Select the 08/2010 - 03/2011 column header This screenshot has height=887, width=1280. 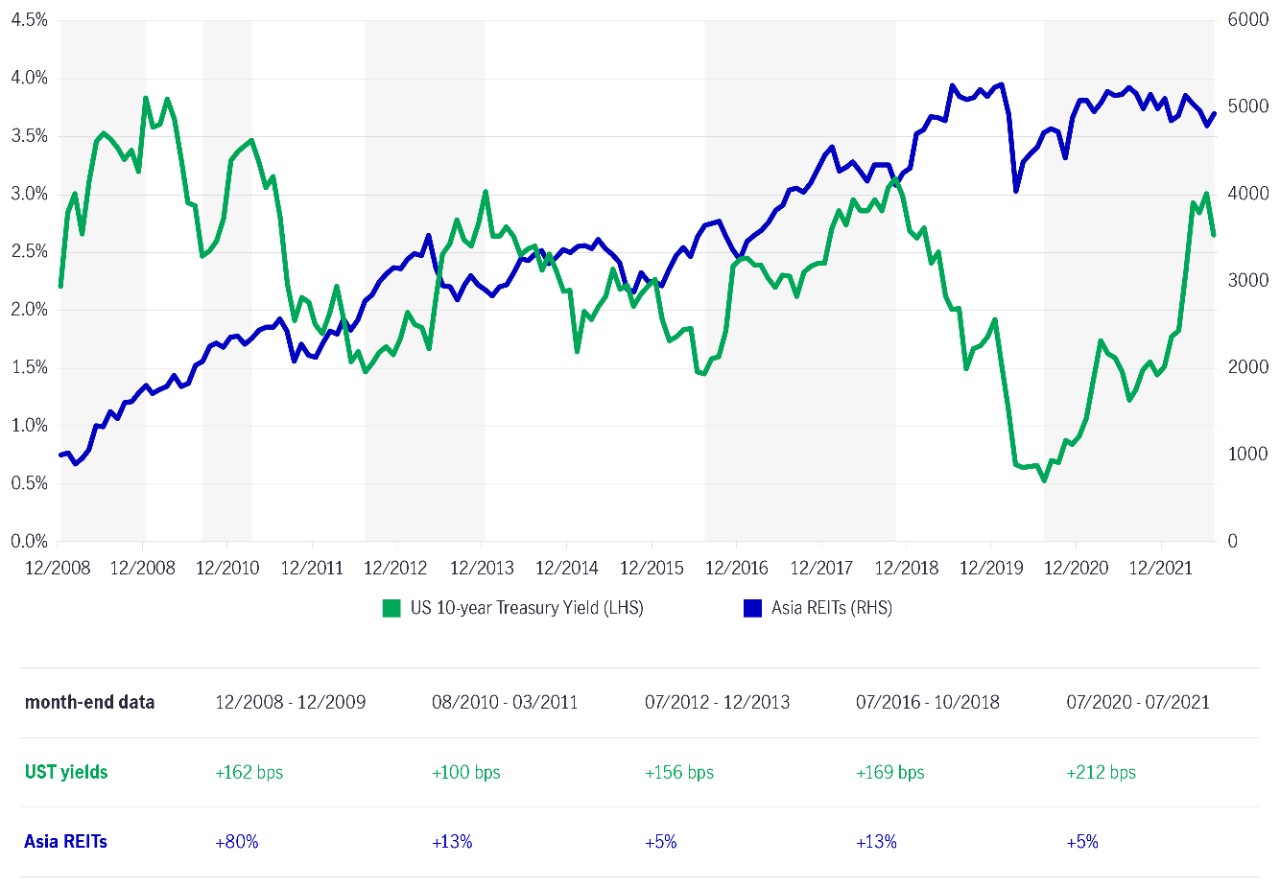click(x=505, y=702)
